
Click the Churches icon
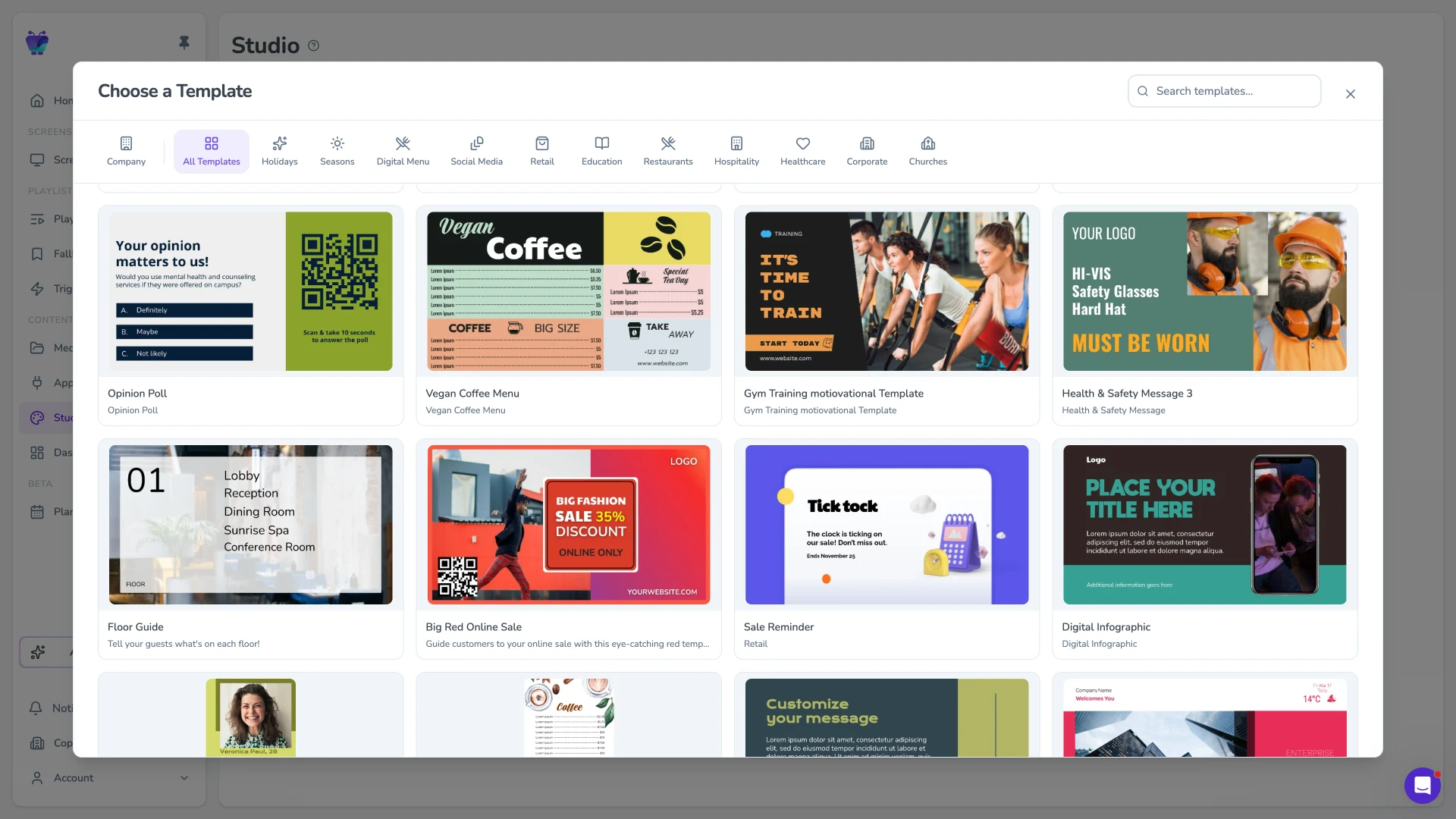click(x=928, y=143)
